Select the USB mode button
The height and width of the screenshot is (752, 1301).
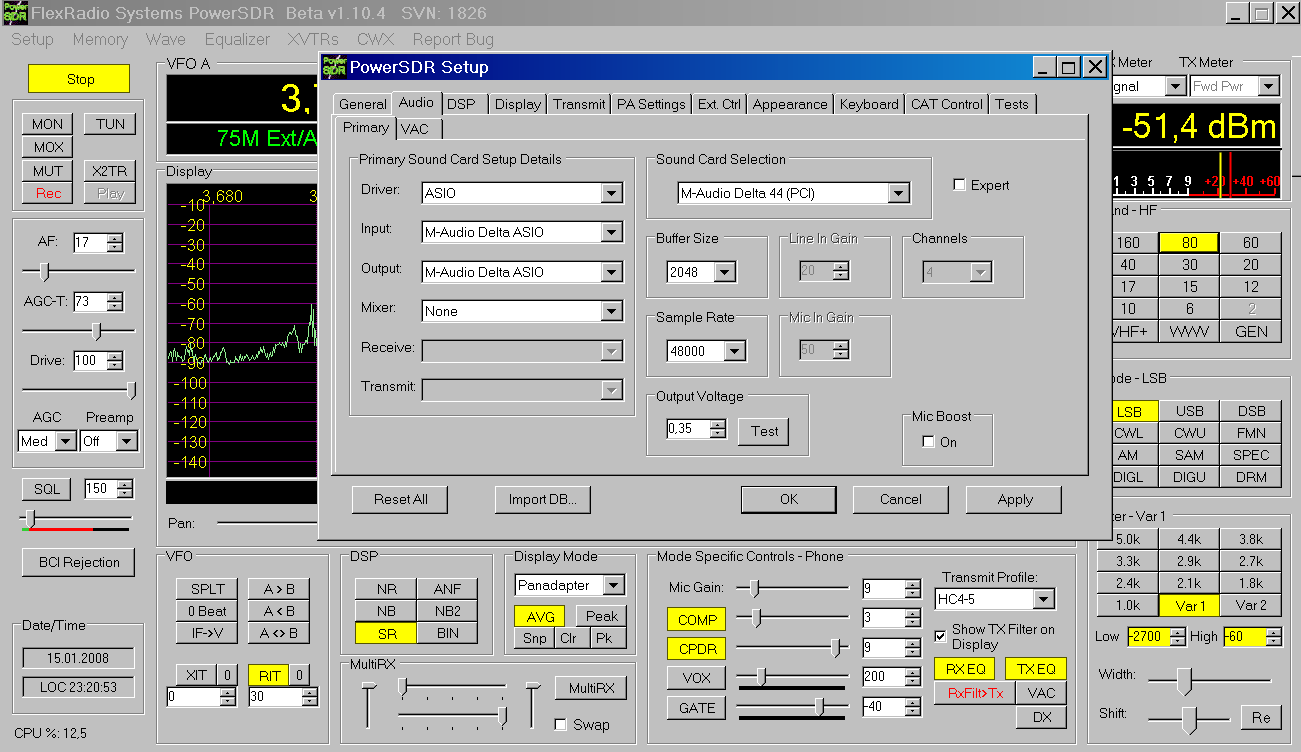point(1189,411)
